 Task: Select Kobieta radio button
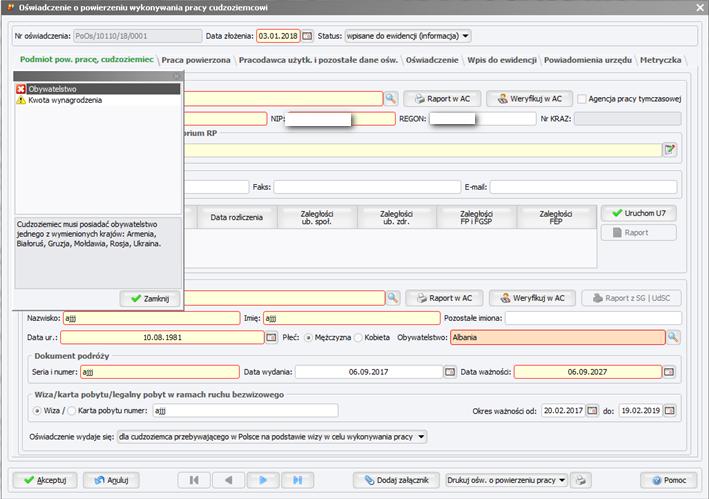pyautogui.click(x=358, y=338)
